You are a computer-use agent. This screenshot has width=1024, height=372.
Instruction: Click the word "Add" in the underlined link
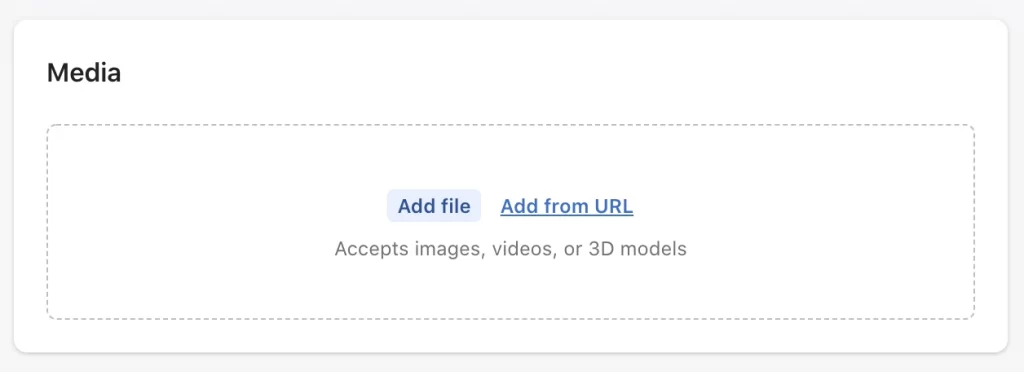(517, 206)
